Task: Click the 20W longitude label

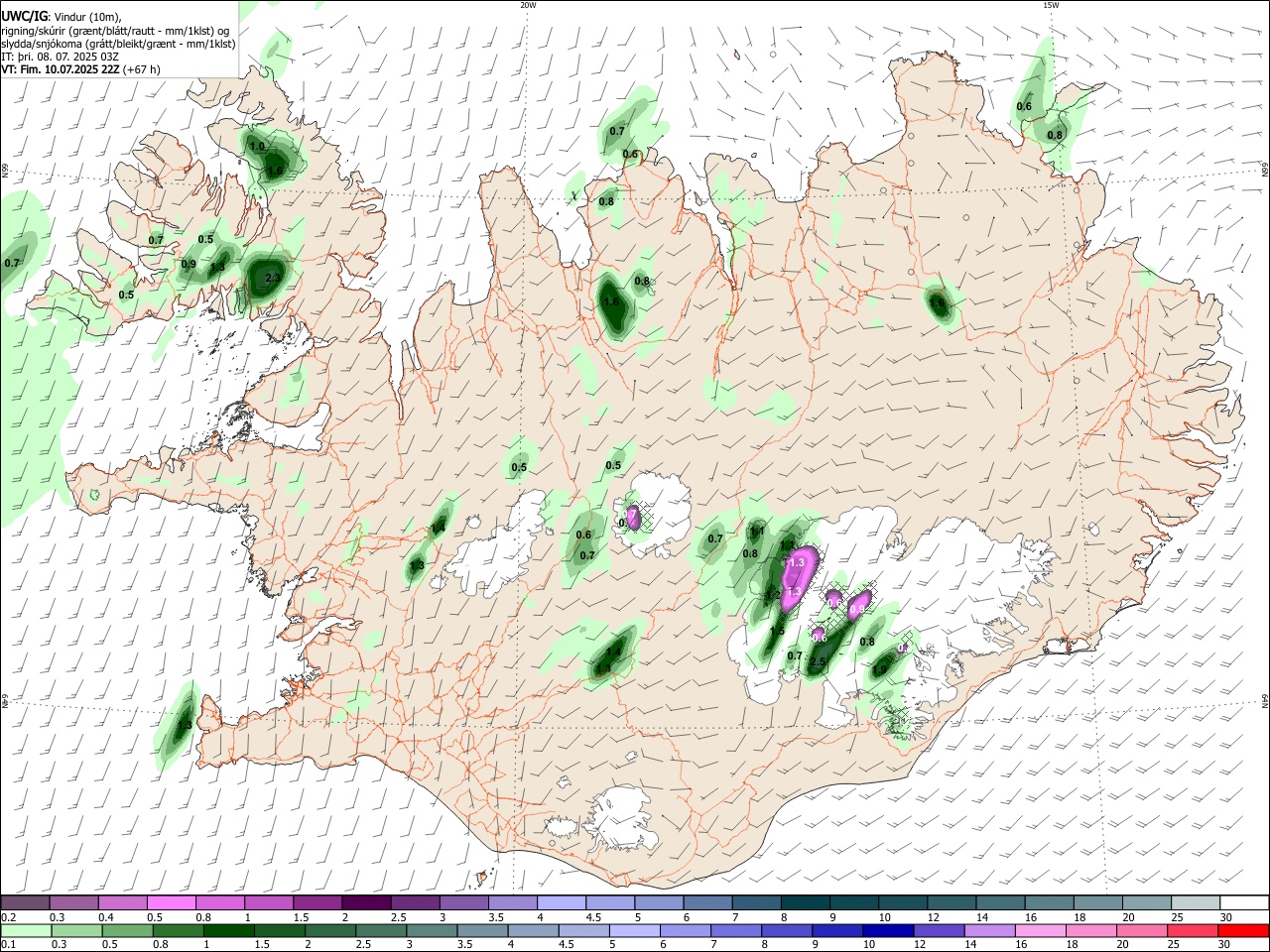Action: [x=528, y=5]
